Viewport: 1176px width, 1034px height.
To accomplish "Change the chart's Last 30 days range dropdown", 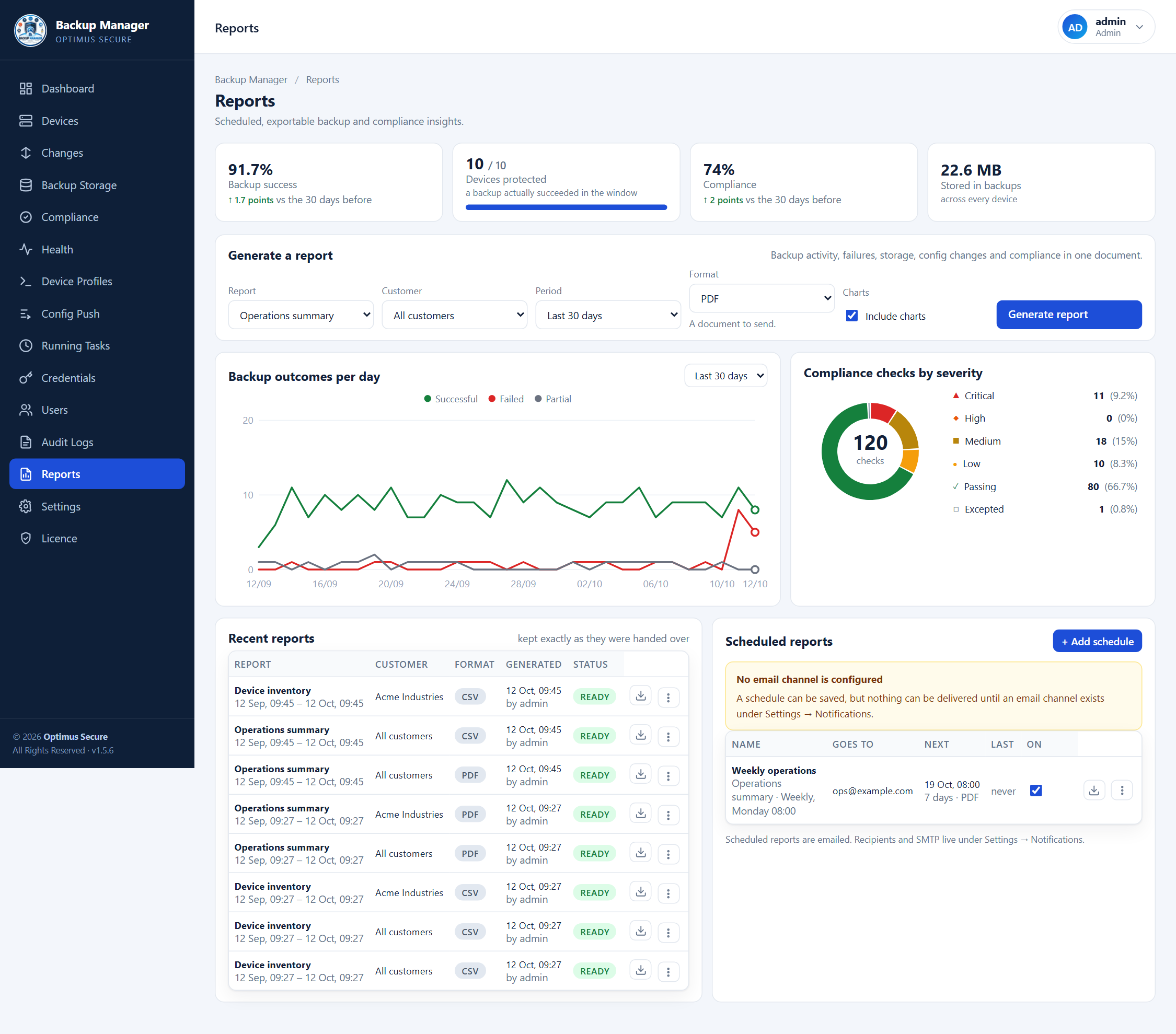I will (725, 376).
